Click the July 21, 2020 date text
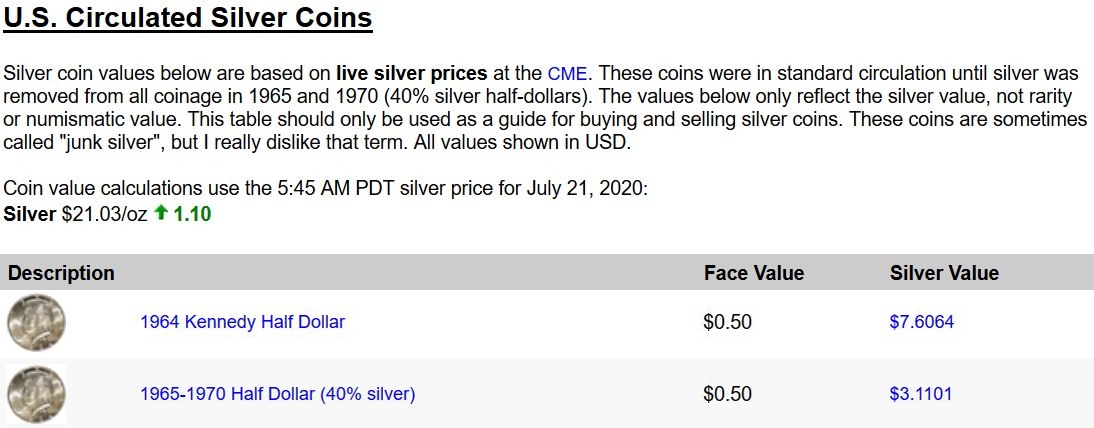The height and width of the screenshot is (428, 1094). (x=587, y=189)
